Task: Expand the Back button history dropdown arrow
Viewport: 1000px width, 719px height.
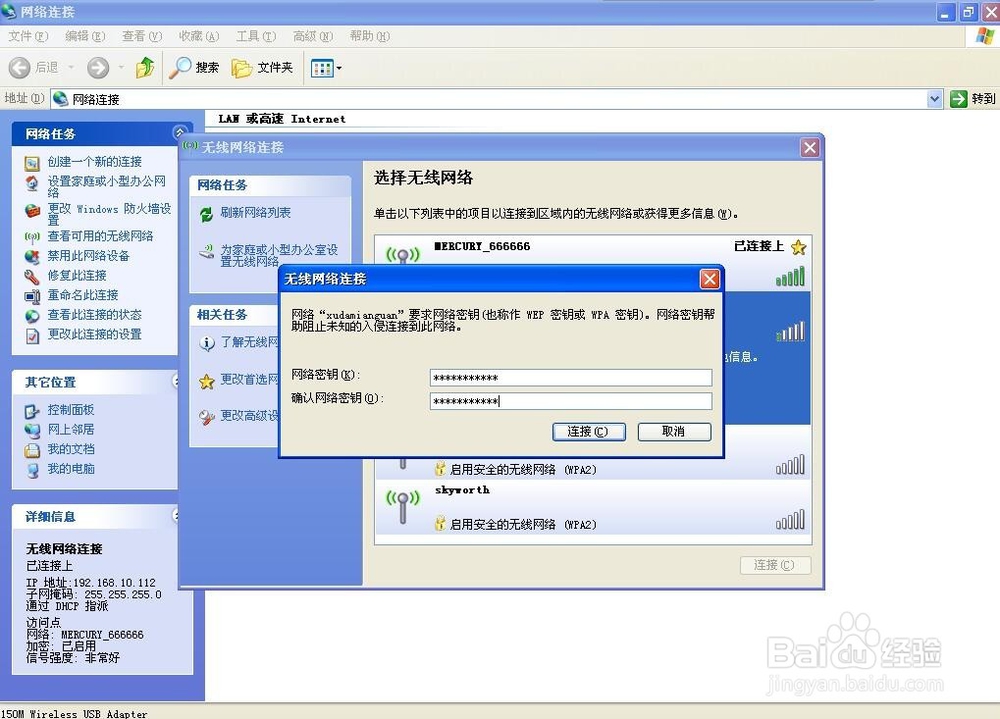Action: [x=71, y=68]
